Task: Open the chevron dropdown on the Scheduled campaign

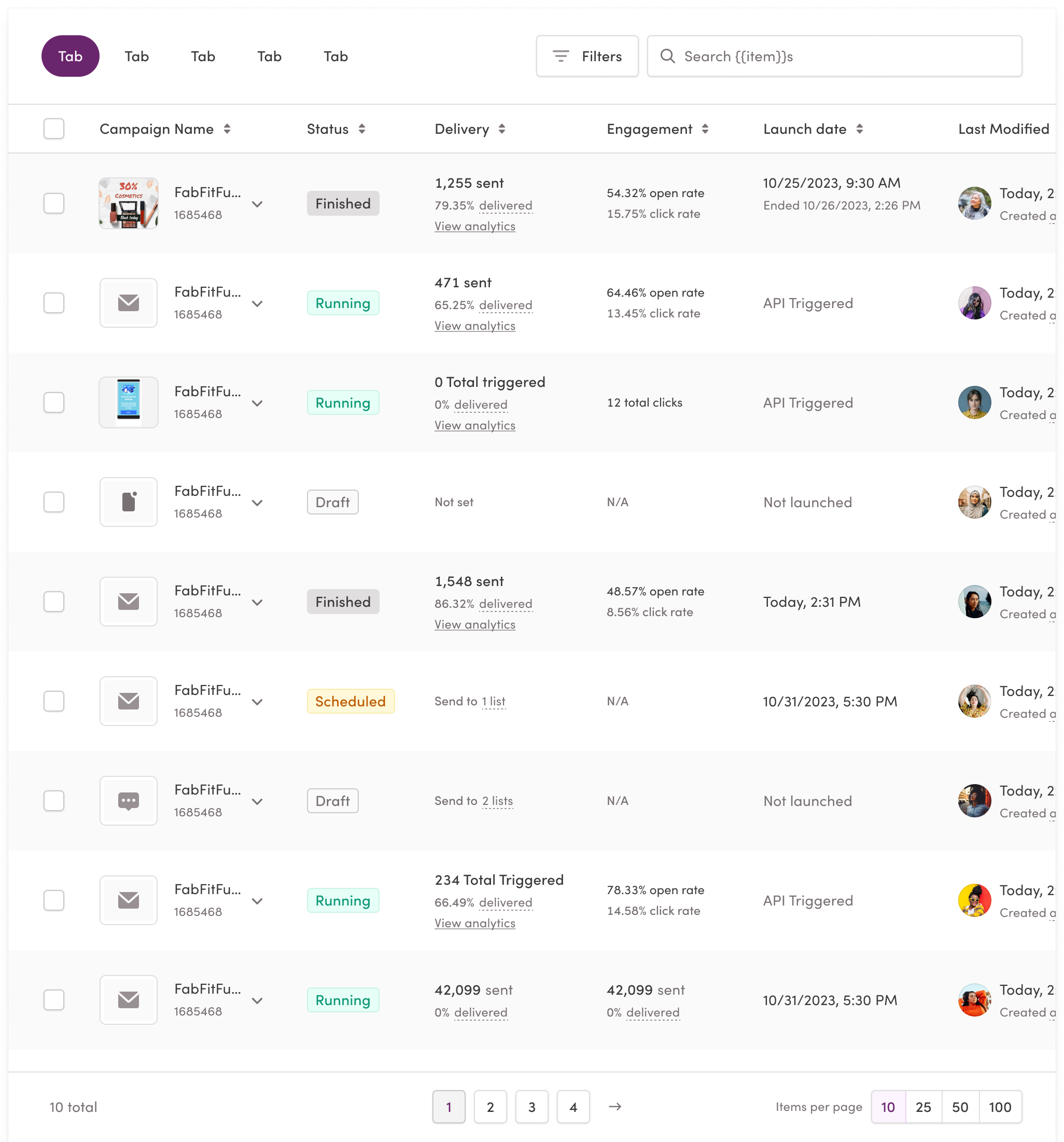Action: (x=257, y=702)
